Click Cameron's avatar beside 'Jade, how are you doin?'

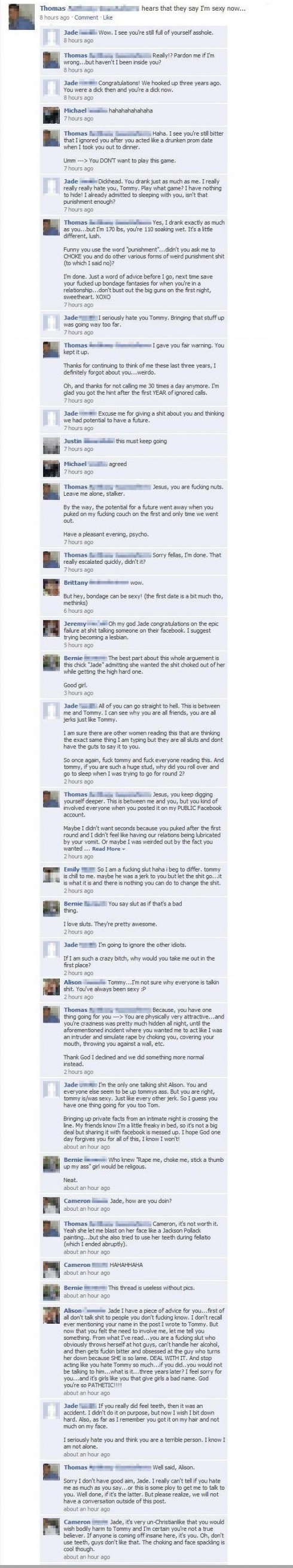pos(51,1205)
